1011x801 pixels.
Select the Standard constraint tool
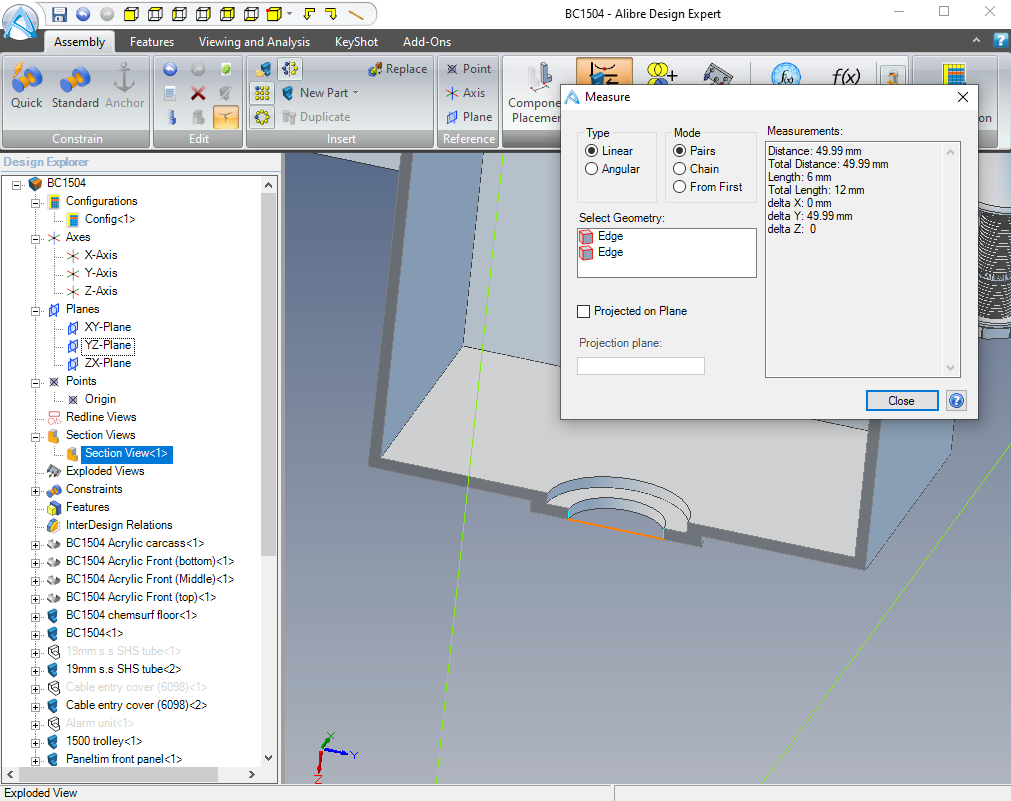(73, 85)
